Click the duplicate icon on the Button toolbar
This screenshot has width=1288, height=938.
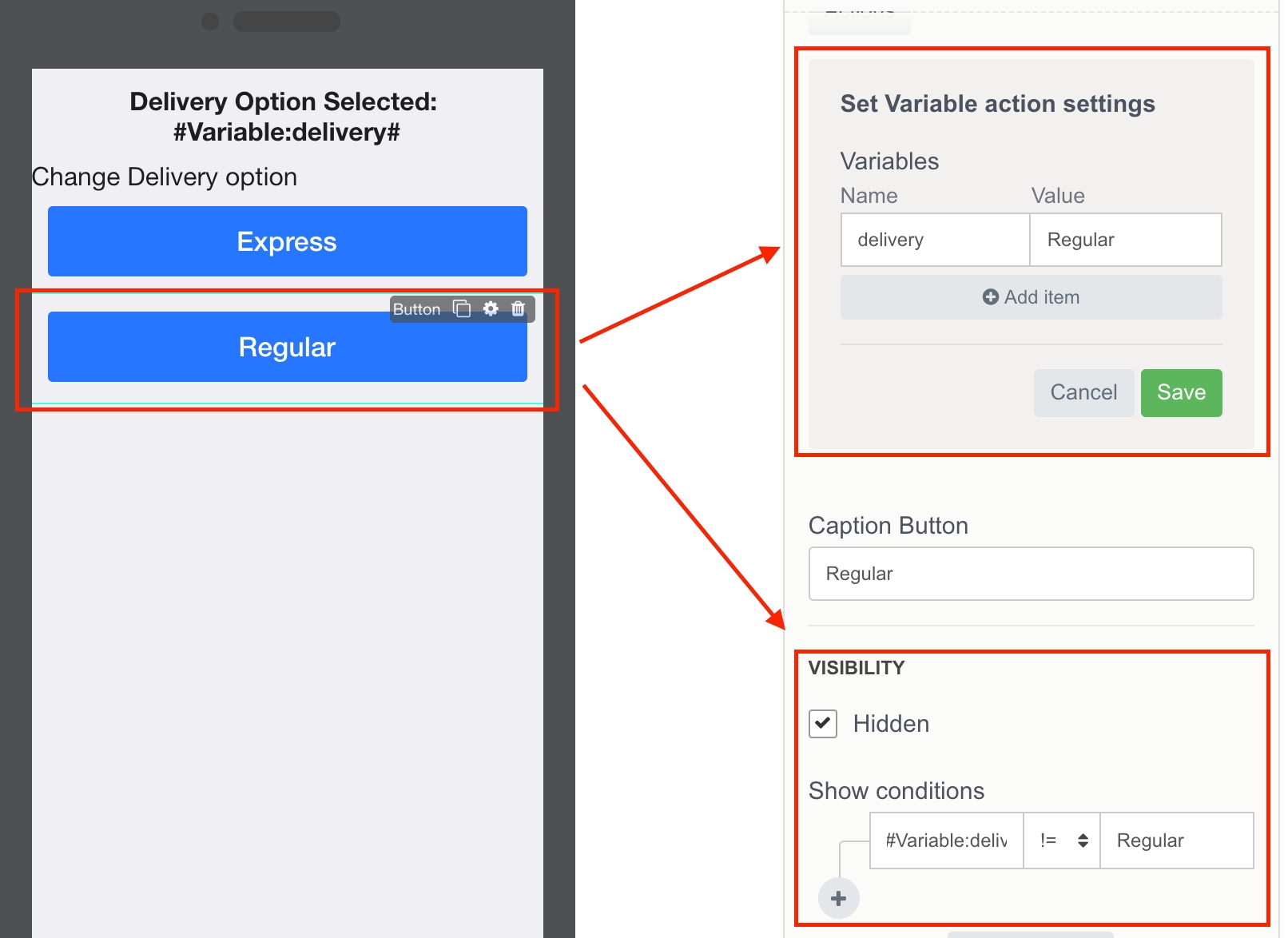[x=462, y=308]
